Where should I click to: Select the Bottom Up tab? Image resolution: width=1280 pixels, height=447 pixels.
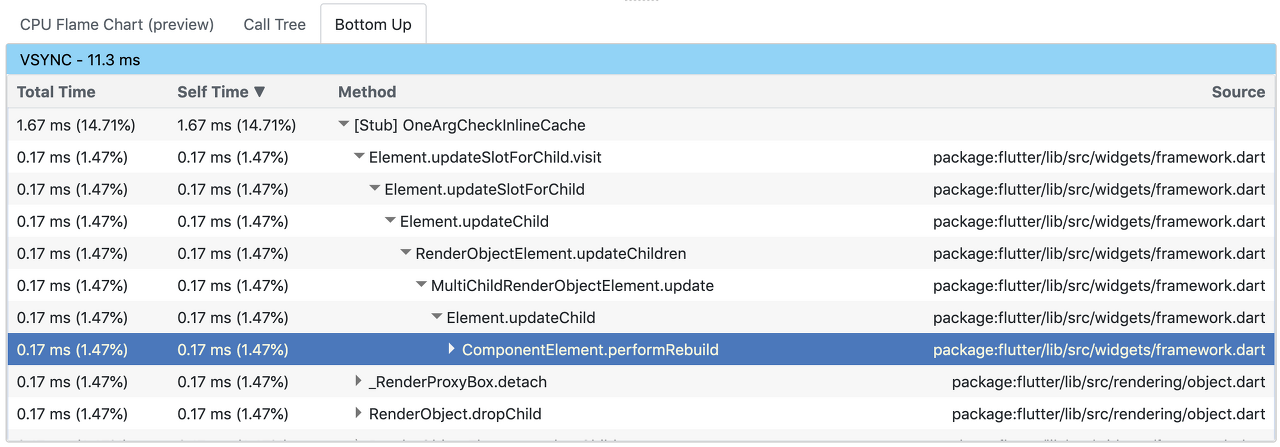point(373,24)
